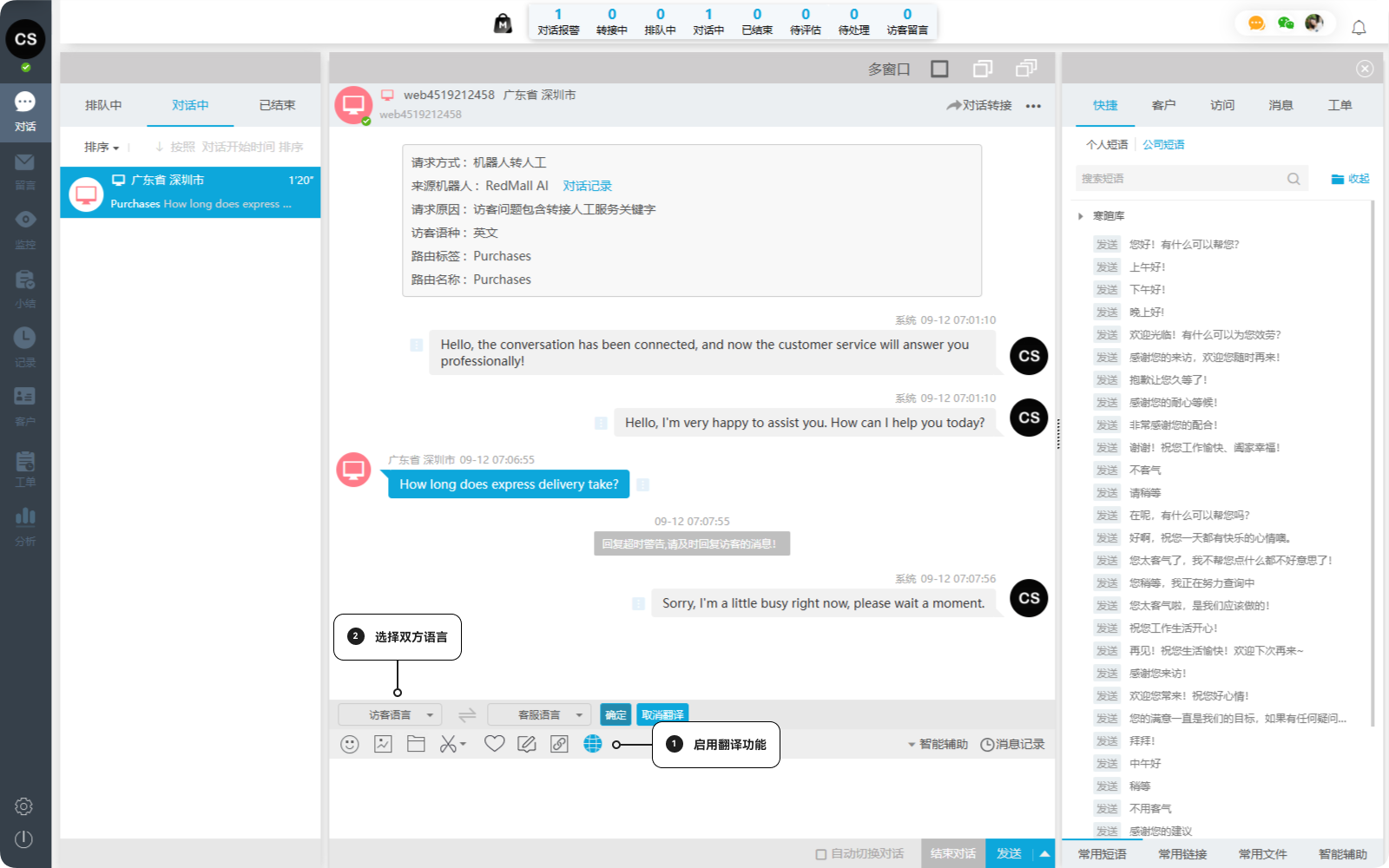Switch to the 已结束 tab

tap(277, 105)
